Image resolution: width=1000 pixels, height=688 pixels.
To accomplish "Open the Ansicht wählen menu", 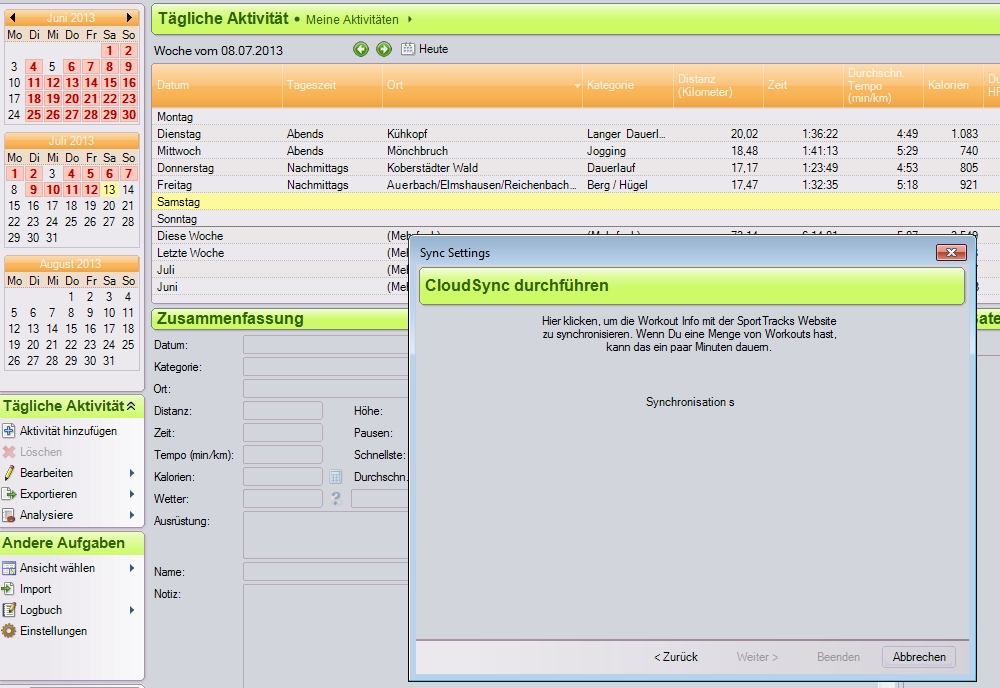I will pos(57,568).
